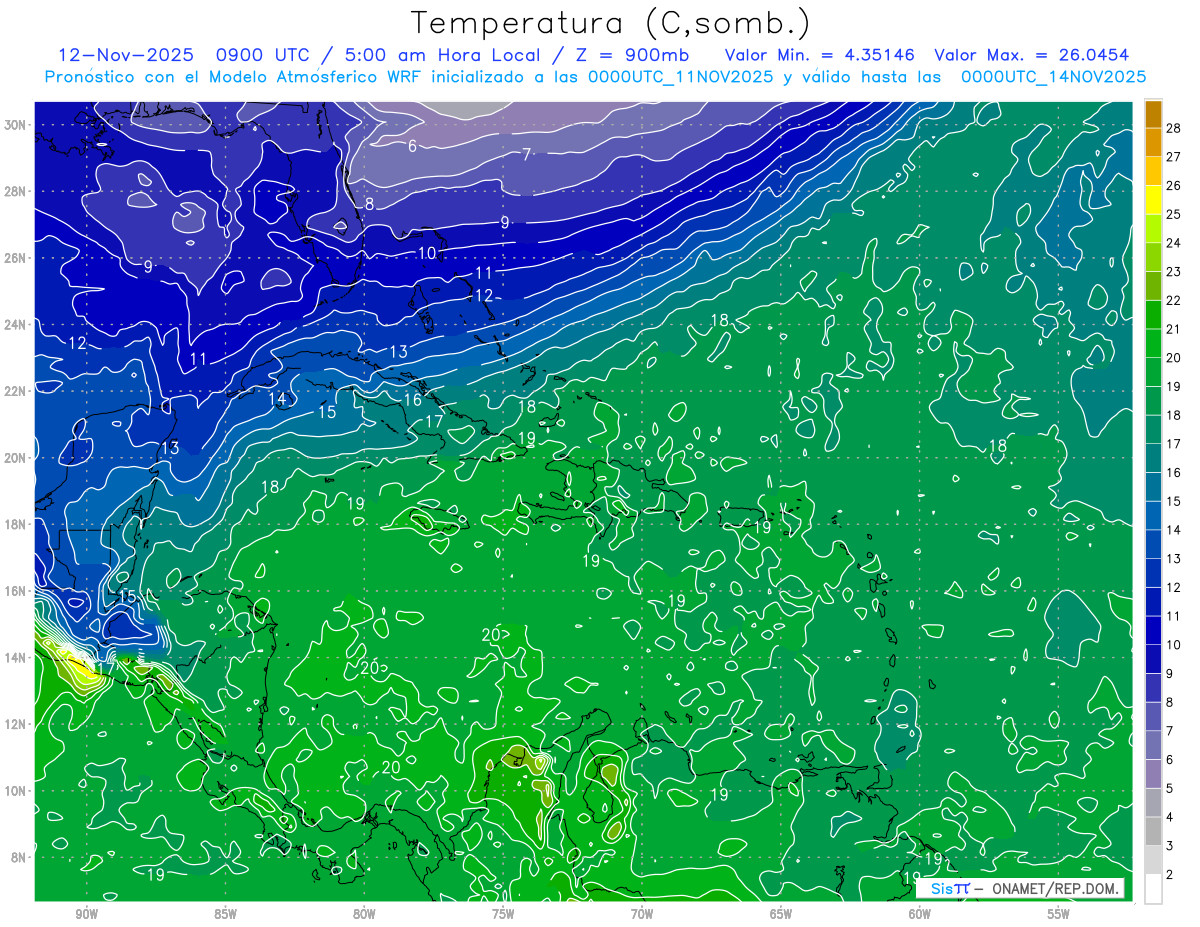Click the latitude axis label '20N'
This screenshot has width=1200, height=927.
pos(14,458)
